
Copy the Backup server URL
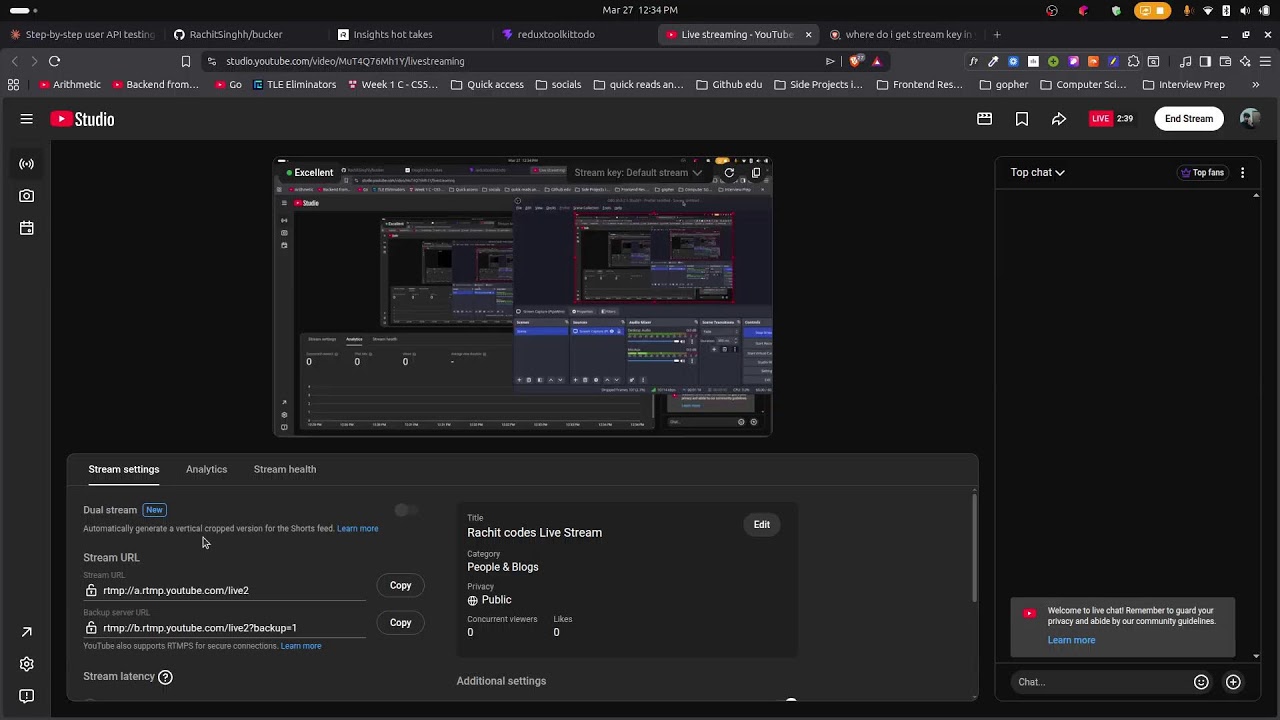[x=400, y=623]
